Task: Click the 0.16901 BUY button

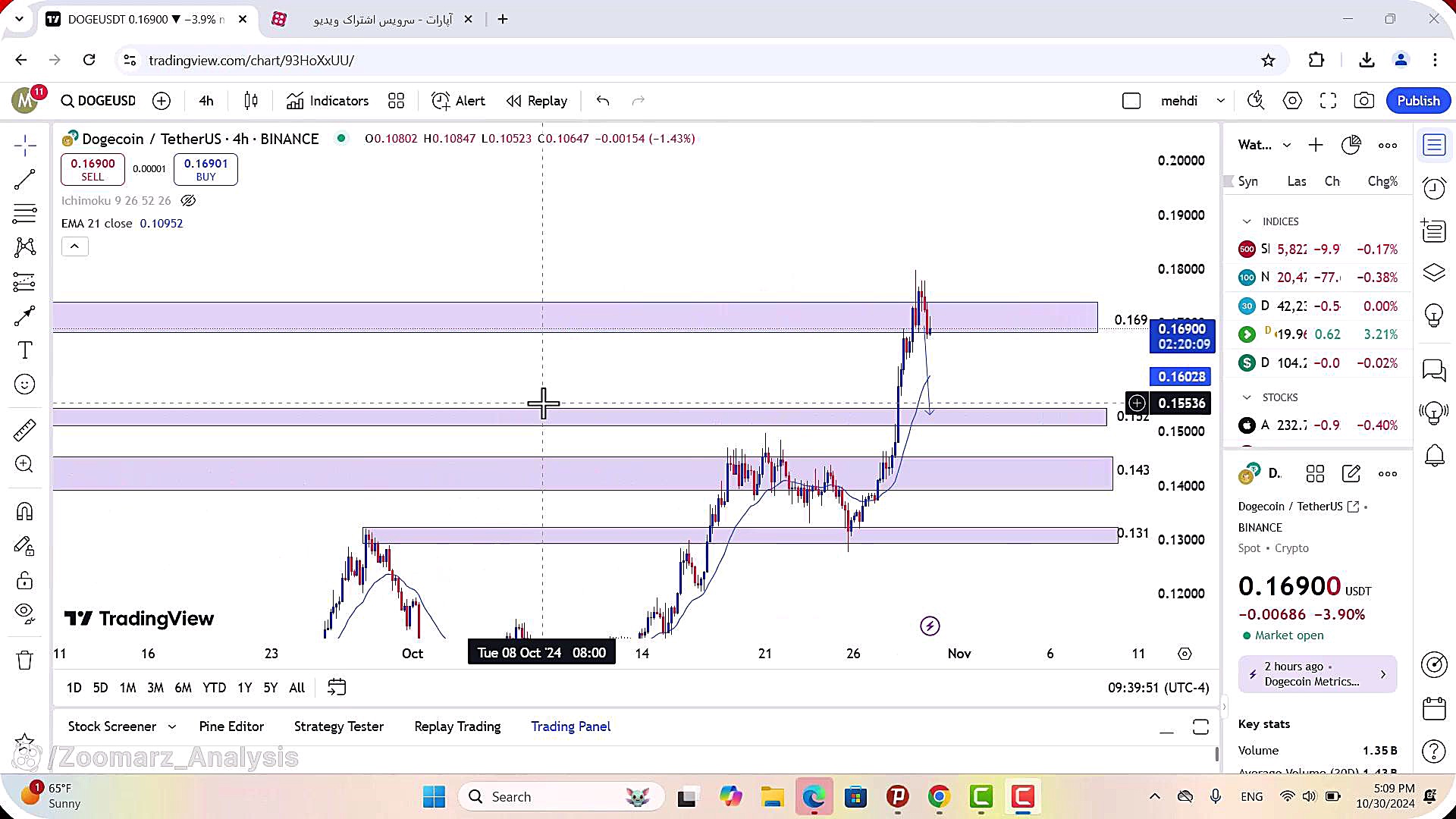Action: [206, 169]
